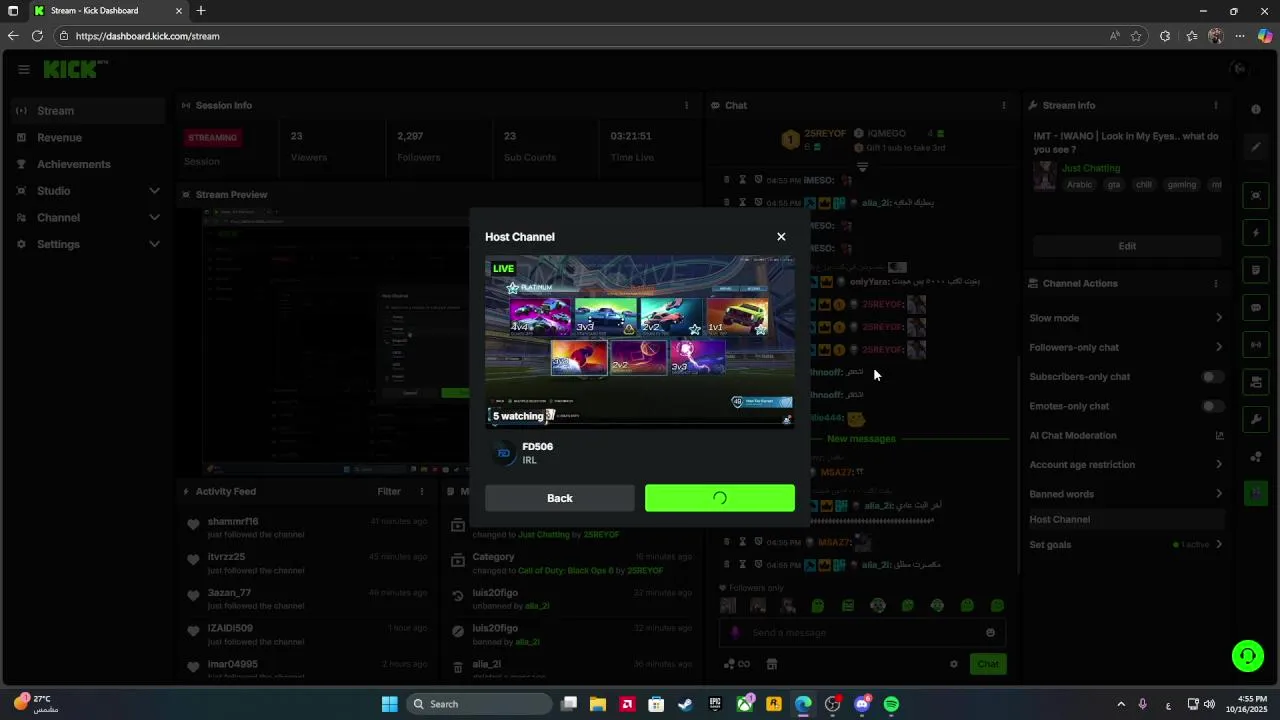Image resolution: width=1280 pixels, height=720 pixels.
Task: Open chat settings gear icon
Action: 954,664
